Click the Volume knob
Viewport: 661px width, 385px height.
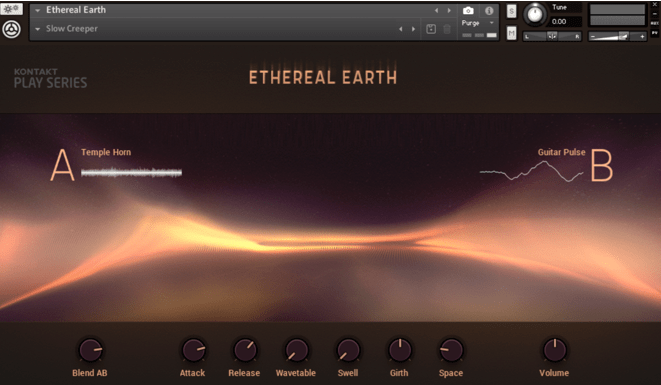click(x=554, y=350)
